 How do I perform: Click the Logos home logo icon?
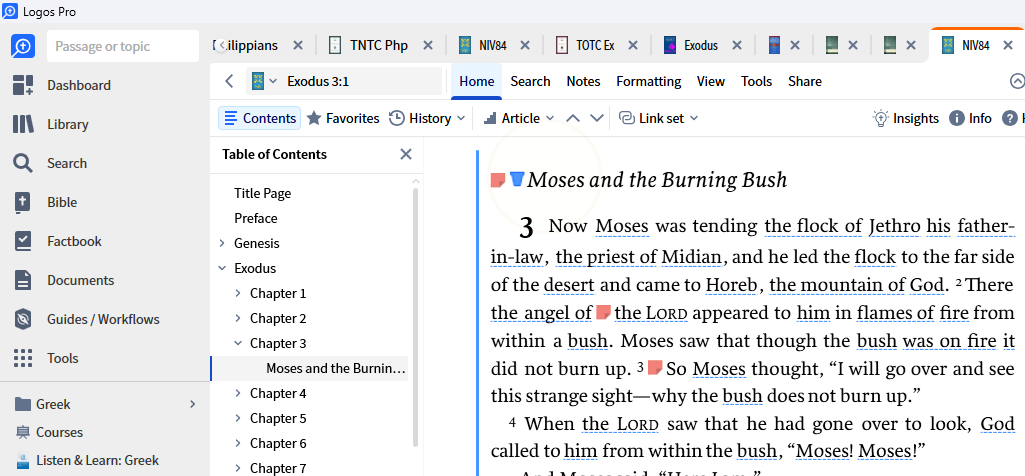point(22,46)
